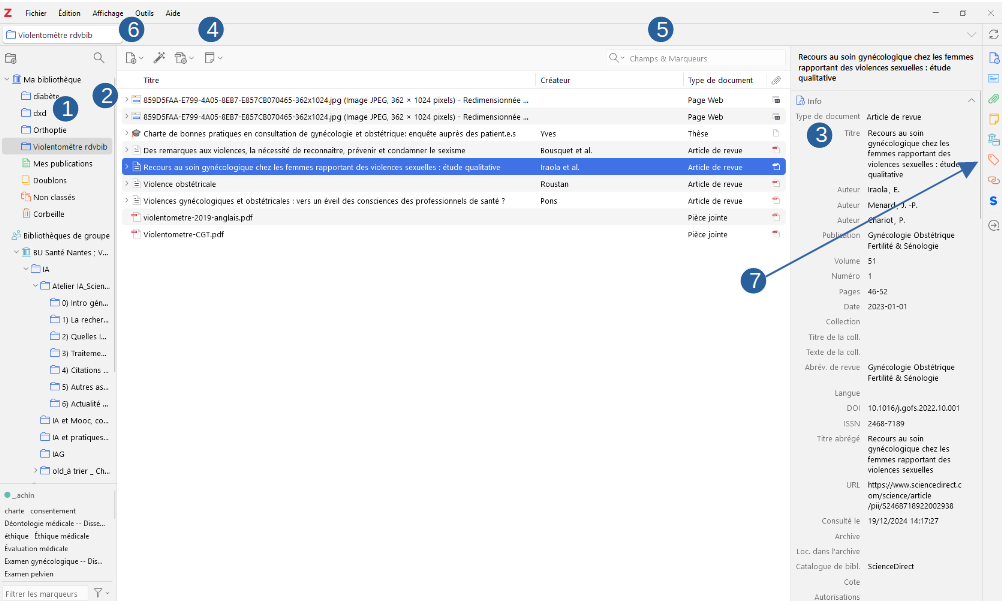Open the Affichage menu
This screenshot has height=605, width=1002.
(x=108, y=13)
